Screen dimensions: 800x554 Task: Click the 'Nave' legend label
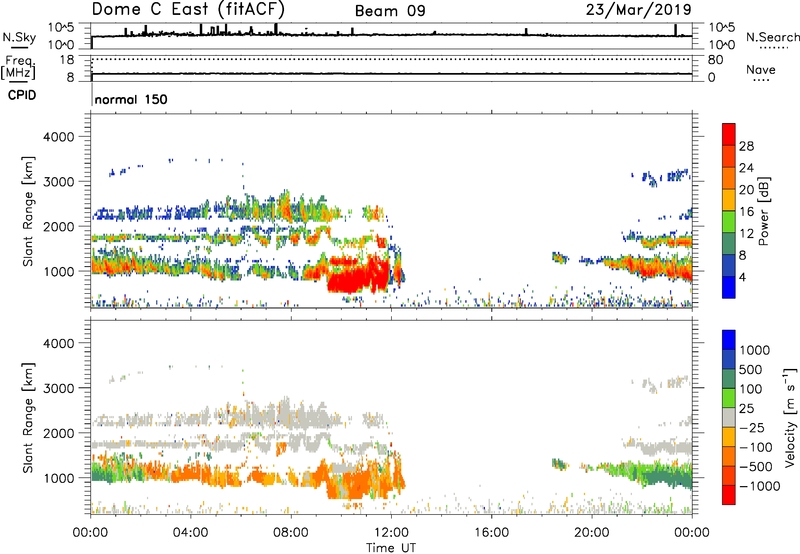[x=760, y=69]
